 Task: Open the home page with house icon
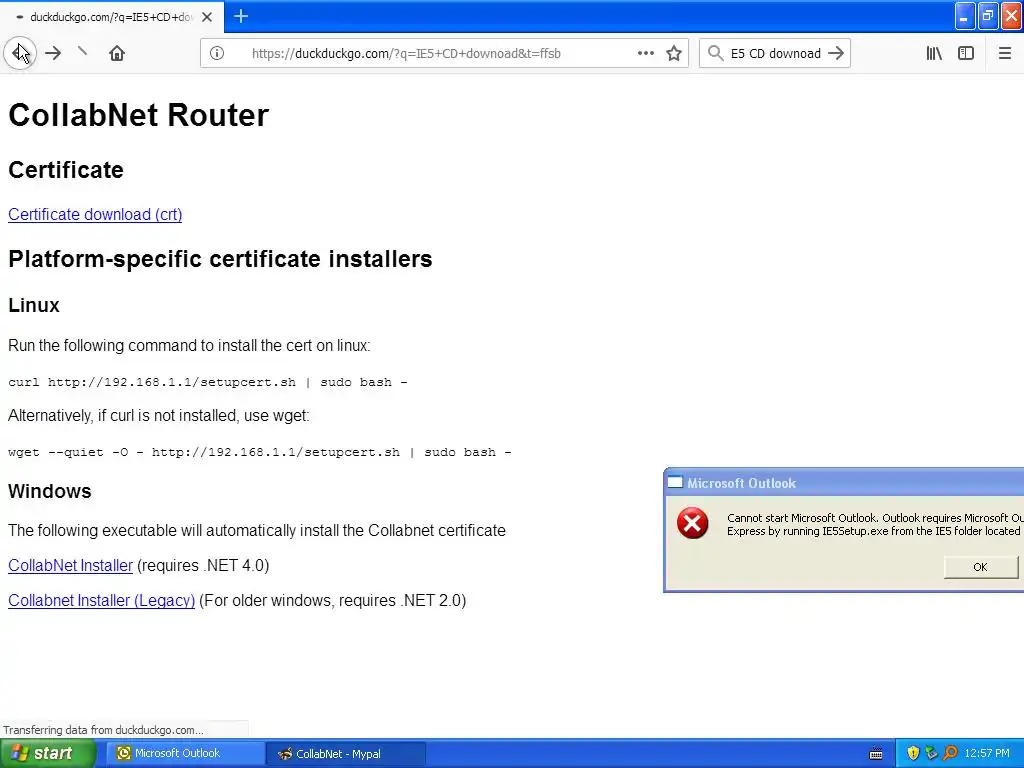click(x=117, y=53)
